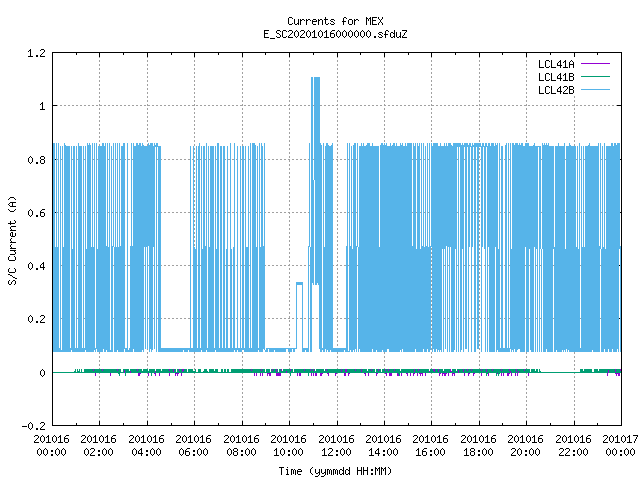Click the y-axis label 'S/C Current (A)'
640x480 pixels.
(x=12, y=240)
